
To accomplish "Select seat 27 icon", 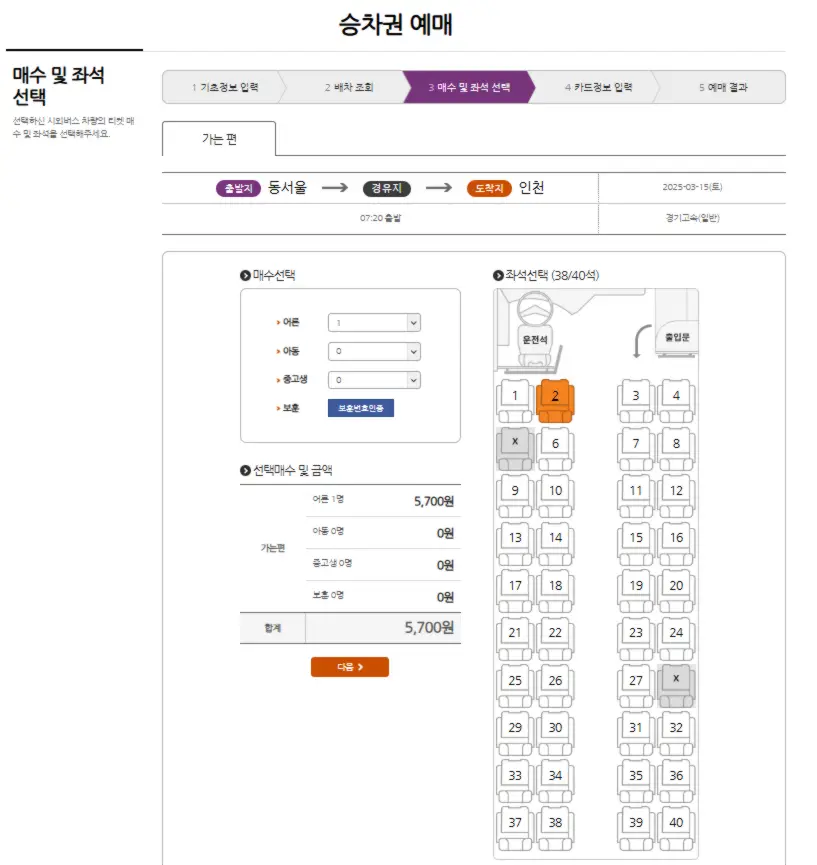I will (636, 685).
